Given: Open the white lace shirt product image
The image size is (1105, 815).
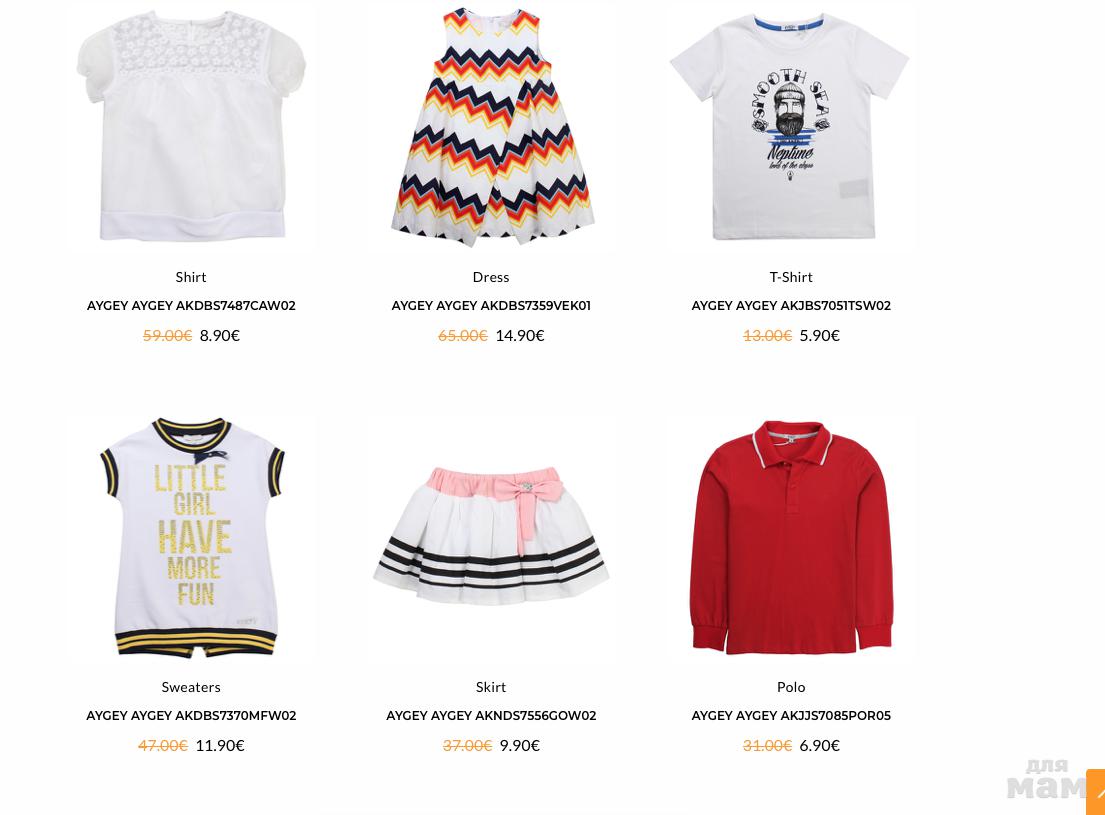Looking at the screenshot, I should coord(191,126).
